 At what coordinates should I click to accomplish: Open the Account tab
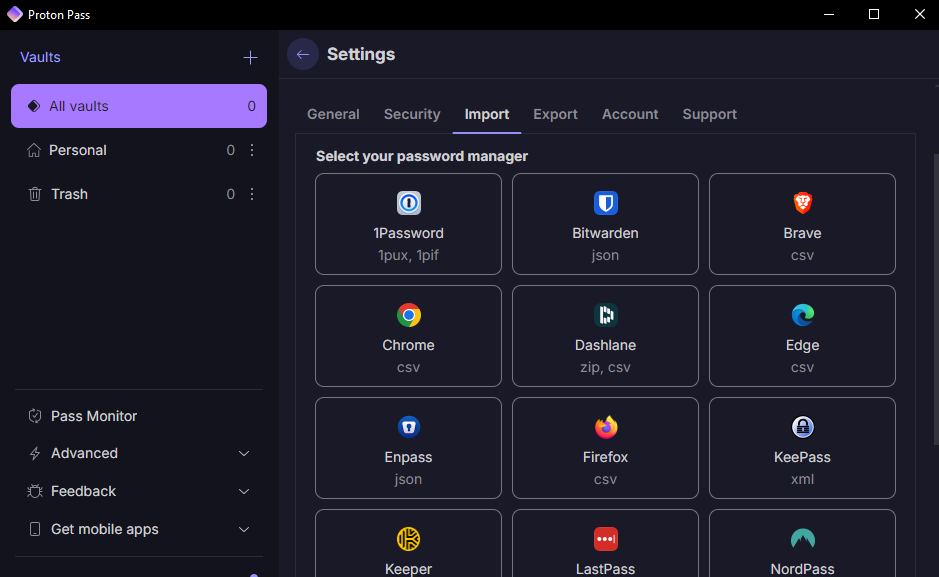pyautogui.click(x=630, y=114)
